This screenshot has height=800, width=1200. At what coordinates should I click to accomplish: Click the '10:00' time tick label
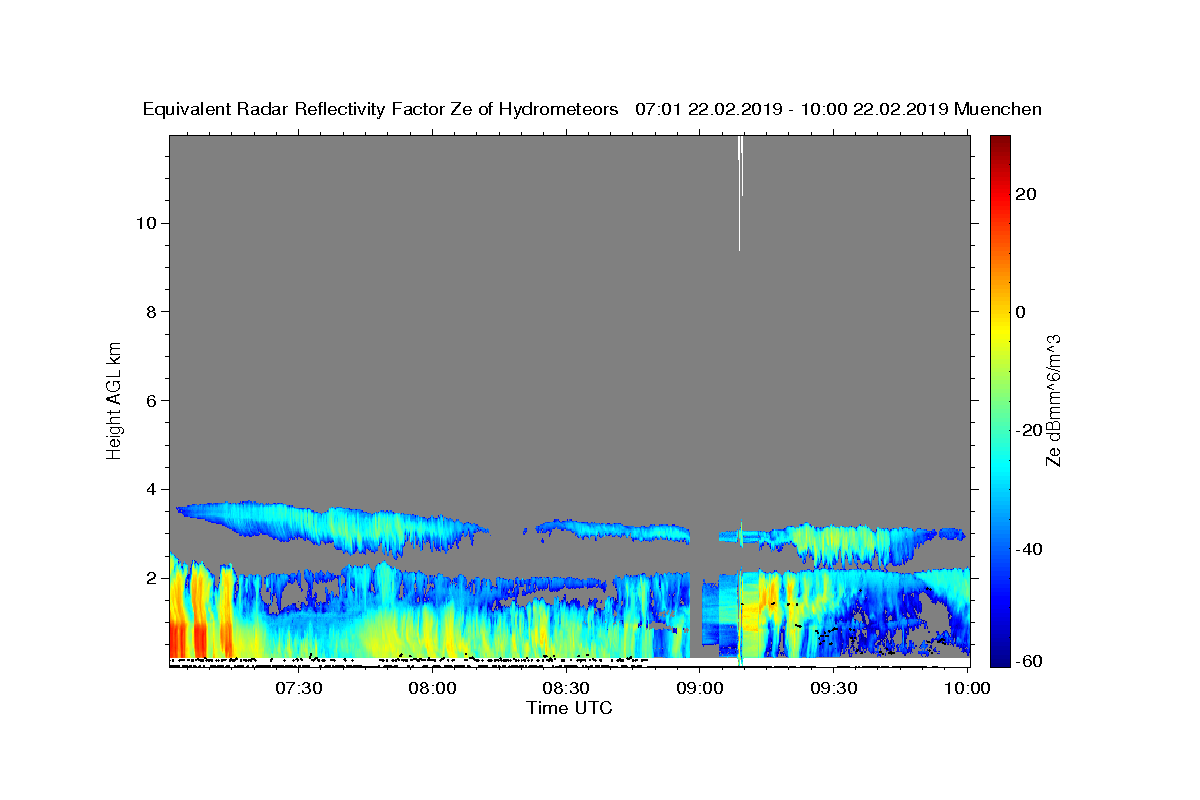(x=967, y=688)
